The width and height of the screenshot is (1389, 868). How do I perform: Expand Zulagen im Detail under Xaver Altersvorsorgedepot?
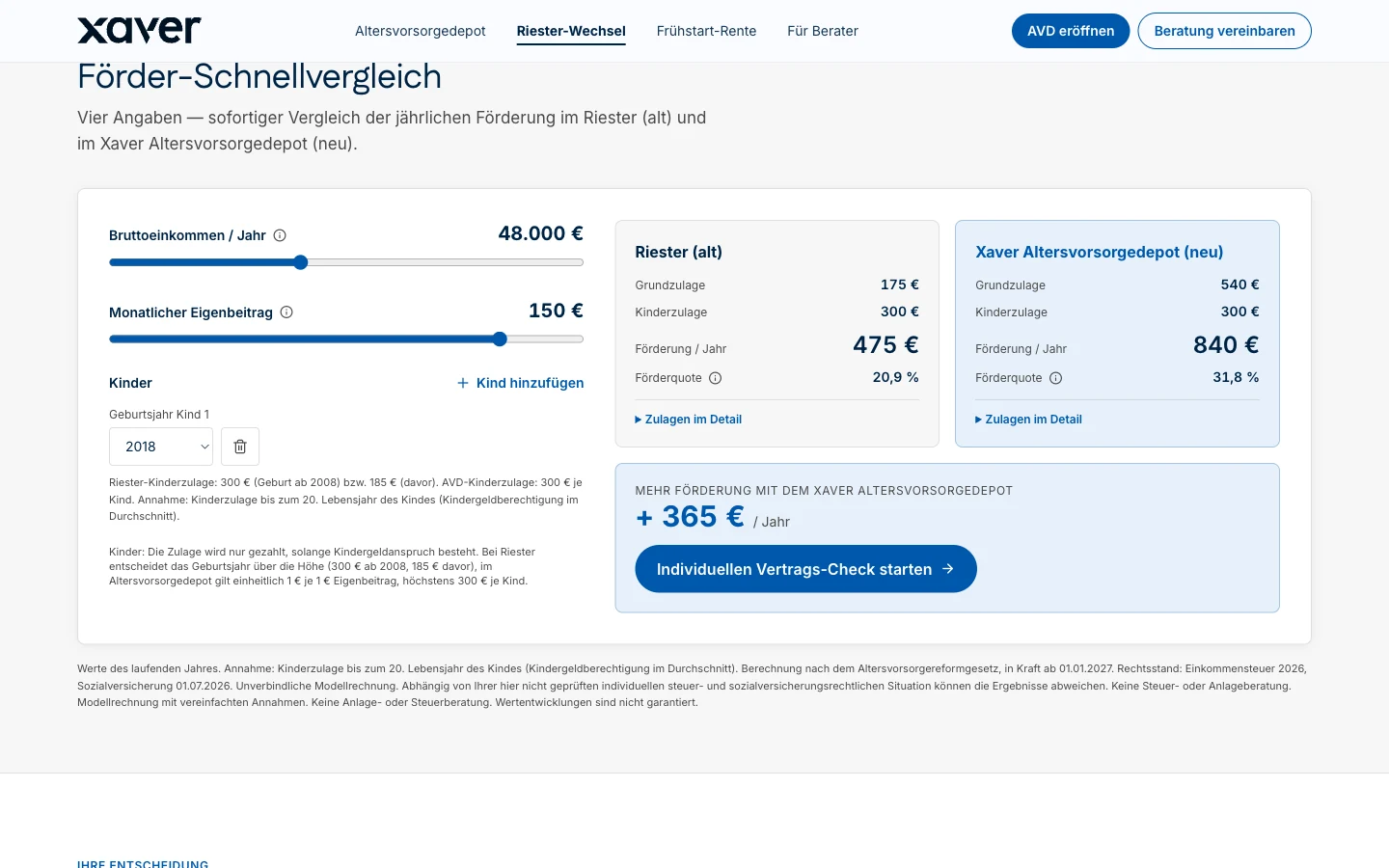(1029, 420)
